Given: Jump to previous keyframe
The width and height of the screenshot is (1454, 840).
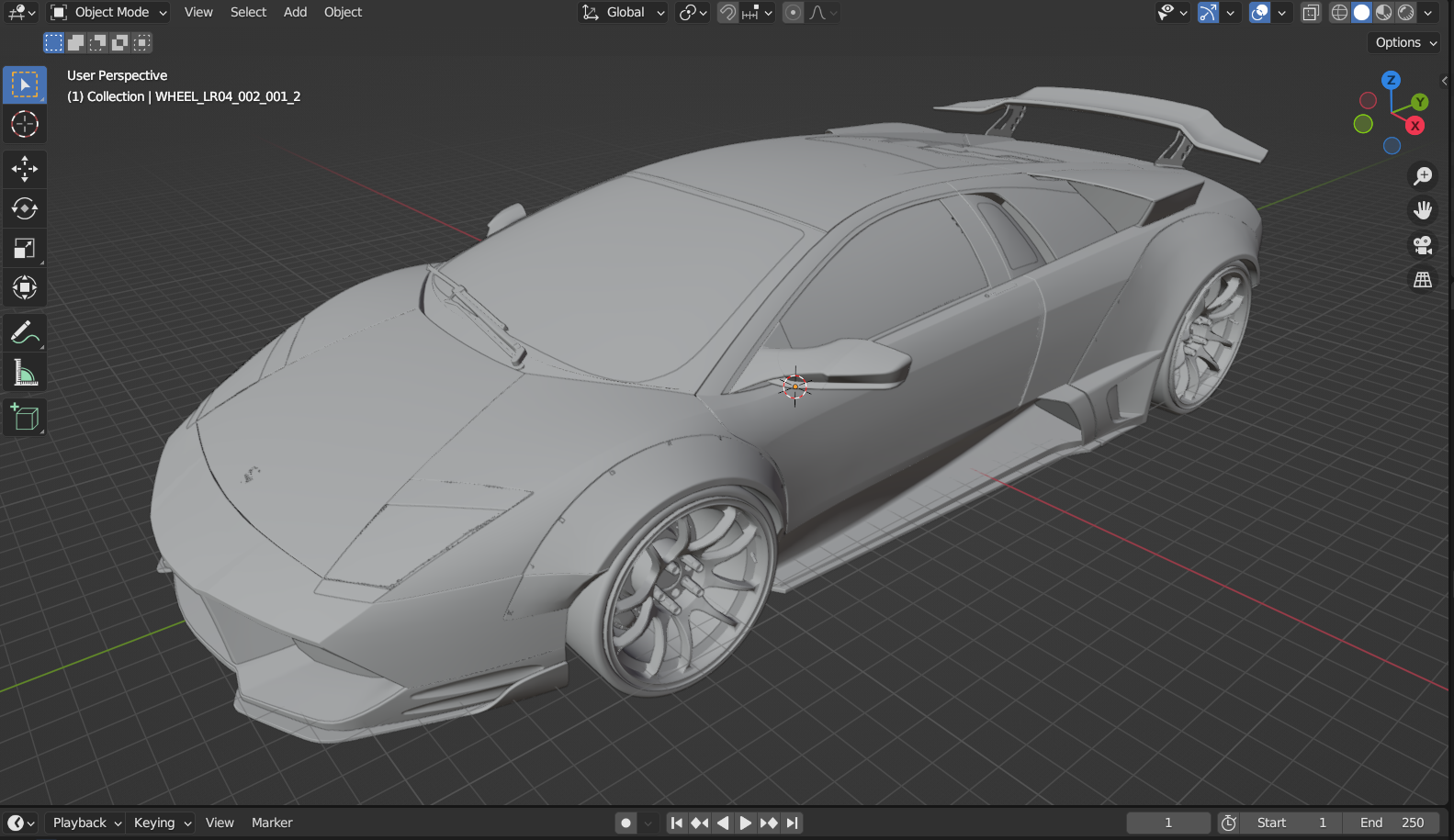Looking at the screenshot, I should [x=700, y=823].
